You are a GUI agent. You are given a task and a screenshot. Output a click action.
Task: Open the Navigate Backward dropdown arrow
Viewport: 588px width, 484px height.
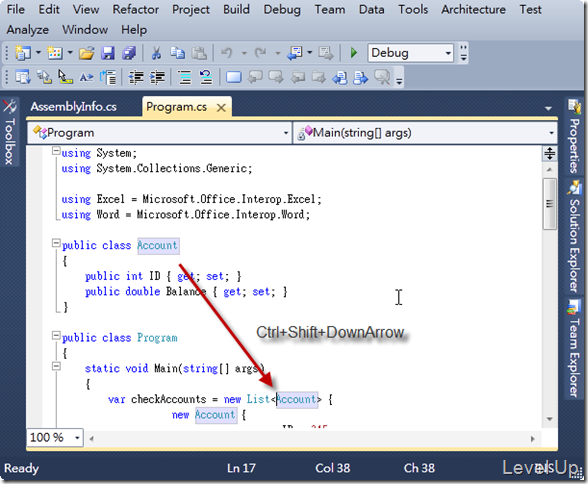pyautogui.click(x=310, y=53)
